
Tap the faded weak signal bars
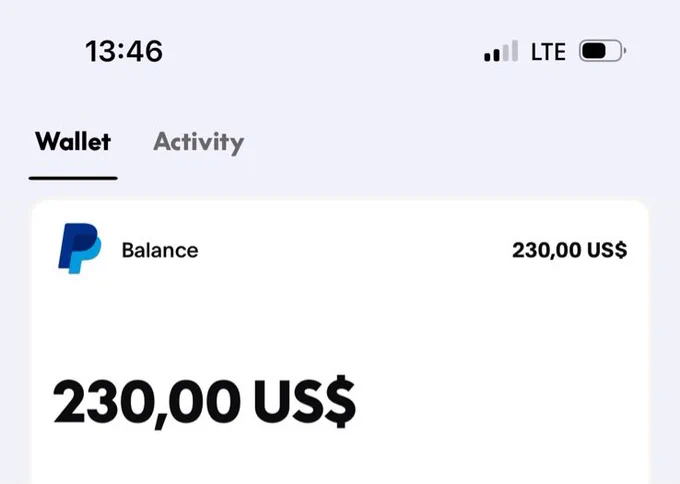pos(510,51)
